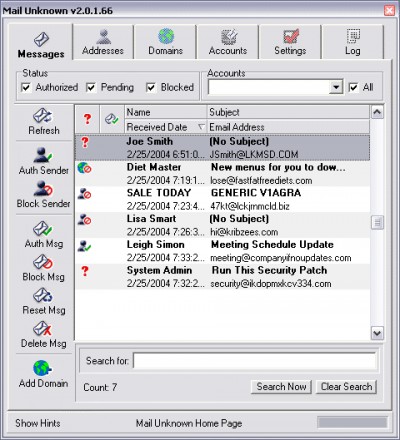Click the message list scrollbar thumb
400x440 pixels.
point(377,223)
